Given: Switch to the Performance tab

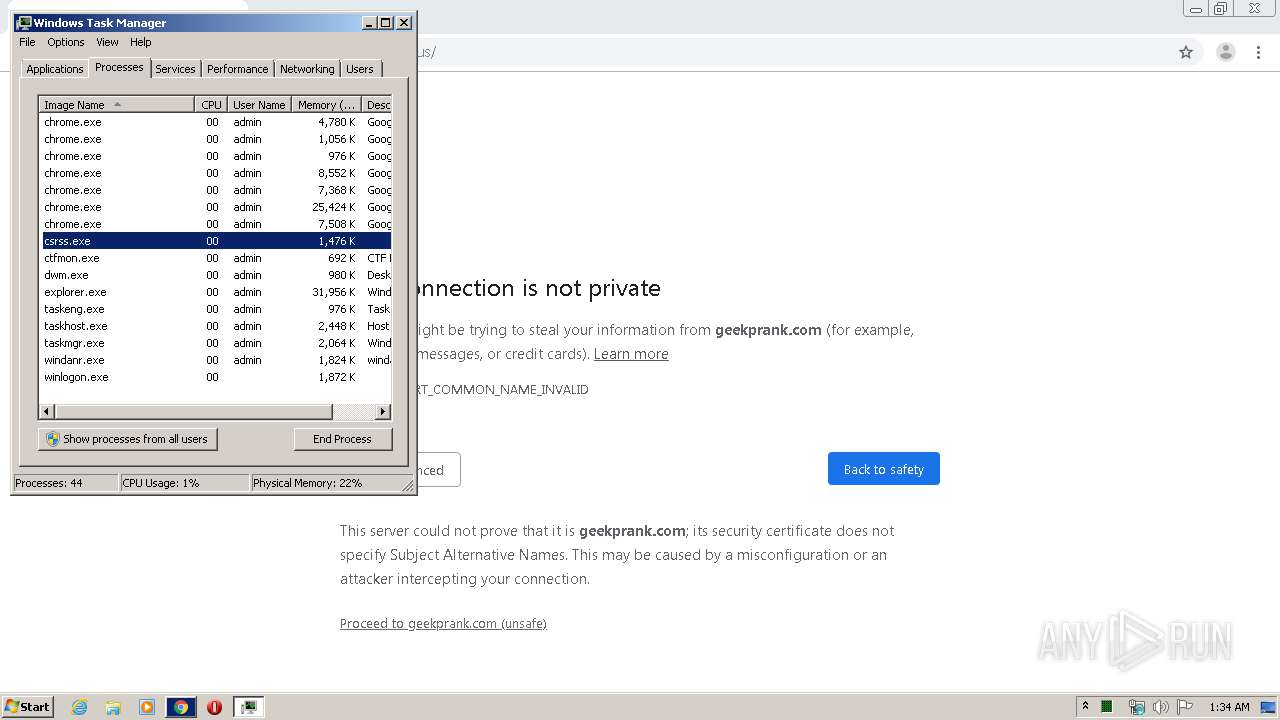Looking at the screenshot, I should pos(237,69).
